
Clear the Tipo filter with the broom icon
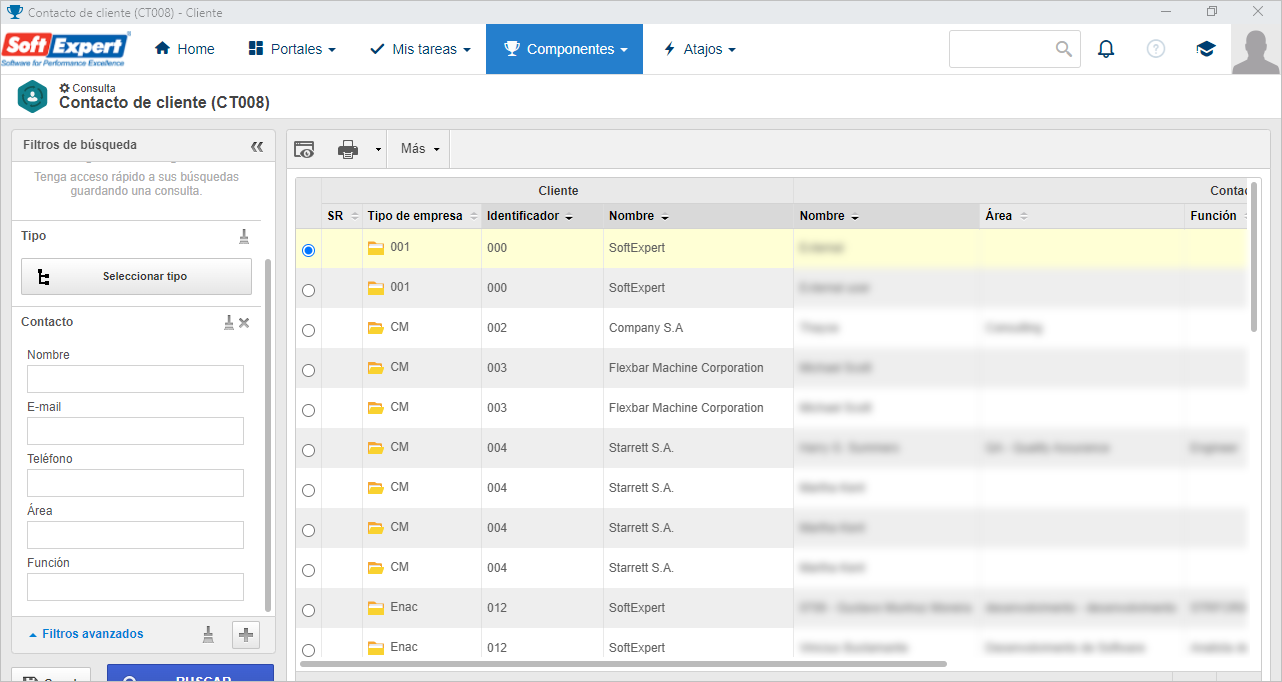244,236
